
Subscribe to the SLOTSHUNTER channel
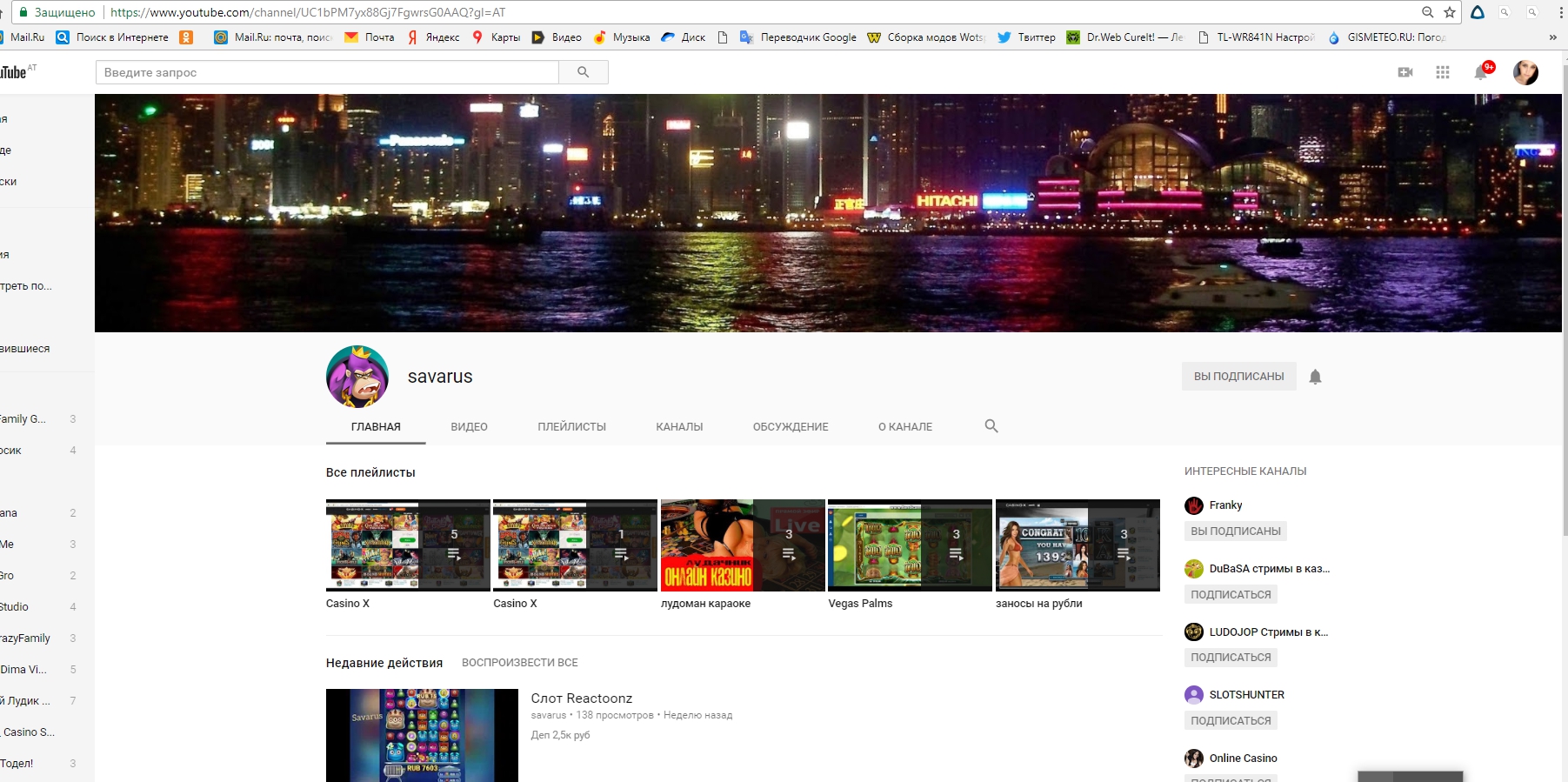click(1231, 721)
